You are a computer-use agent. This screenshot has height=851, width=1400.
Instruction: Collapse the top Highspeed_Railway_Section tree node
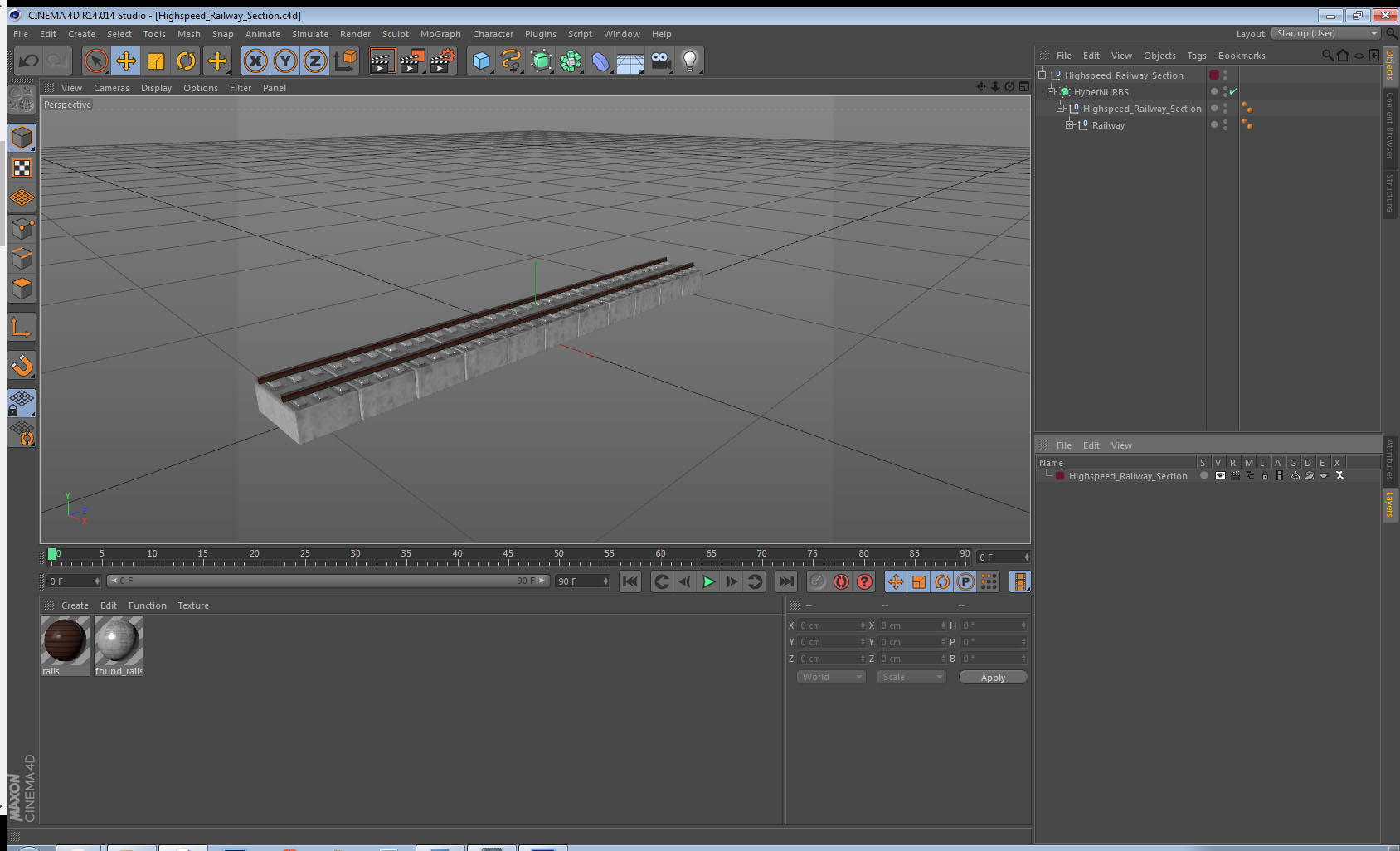[x=1043, y=75]
